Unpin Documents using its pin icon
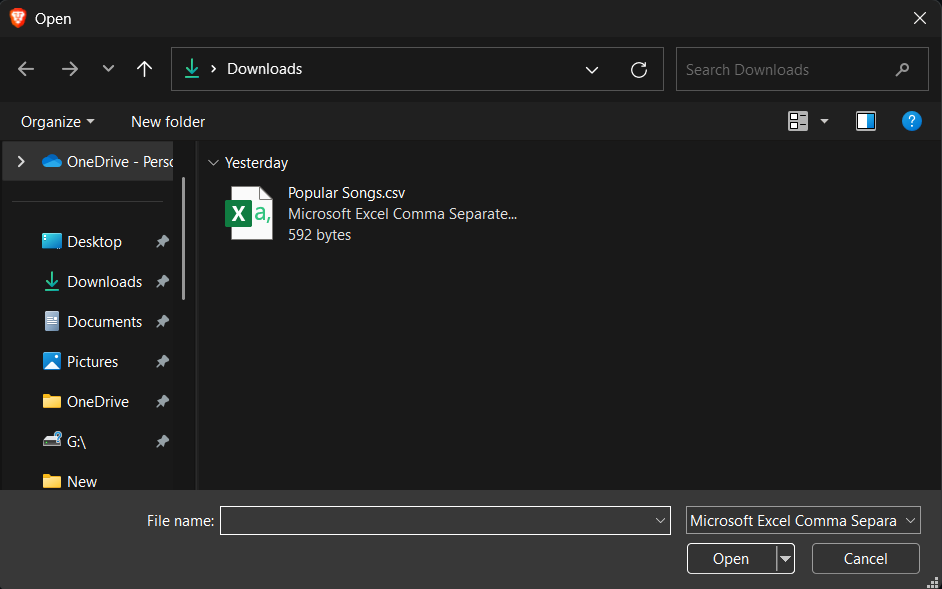This screenshot has width=942, height=589. [x=162, y=322]
